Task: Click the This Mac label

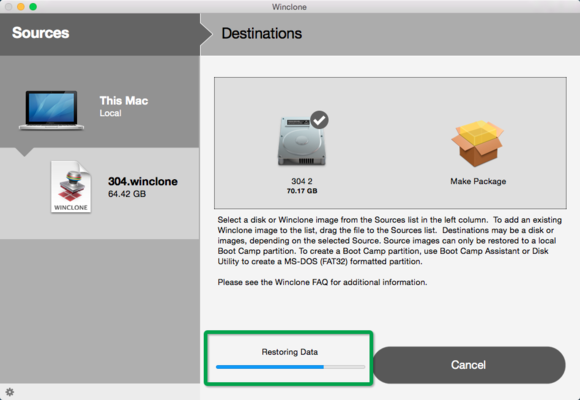Action: click(124, 101)
